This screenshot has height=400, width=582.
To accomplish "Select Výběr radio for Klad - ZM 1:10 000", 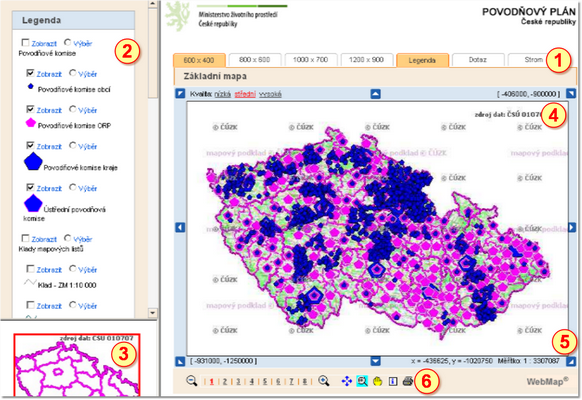I will (73, 268).
